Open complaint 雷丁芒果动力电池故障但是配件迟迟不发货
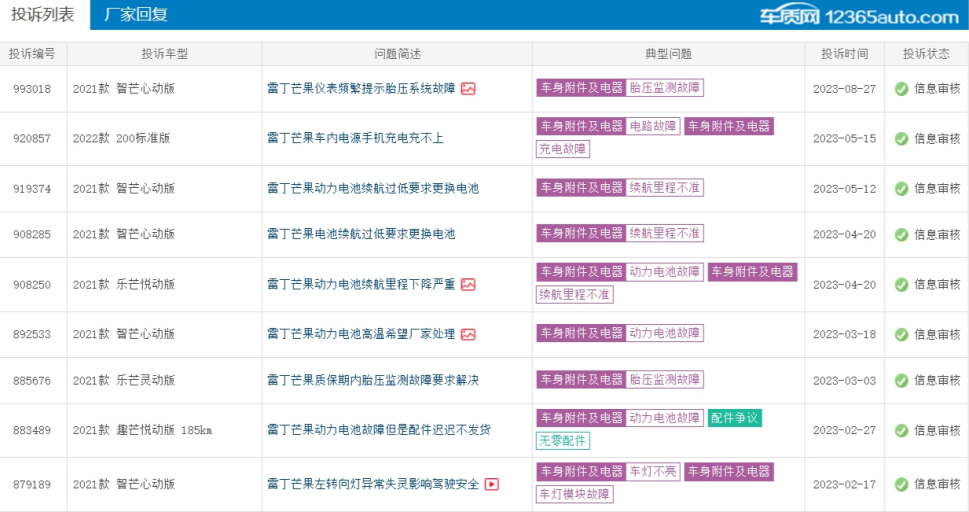Viewport: 969px width, 512px height. tap(379, 430)
